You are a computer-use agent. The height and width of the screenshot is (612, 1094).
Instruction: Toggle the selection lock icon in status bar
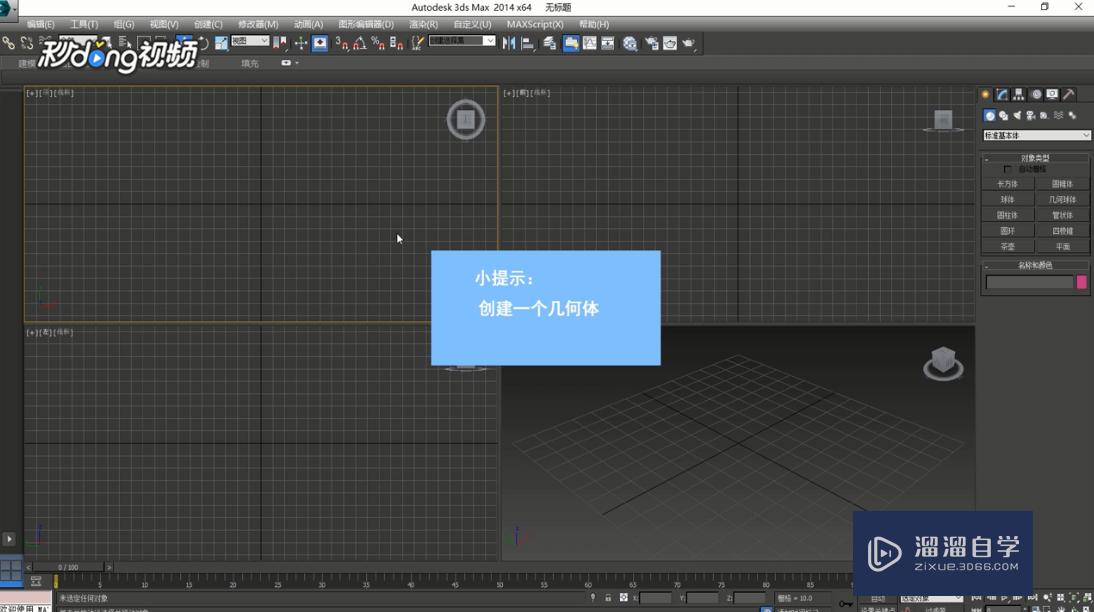click(x=608, y=598)
